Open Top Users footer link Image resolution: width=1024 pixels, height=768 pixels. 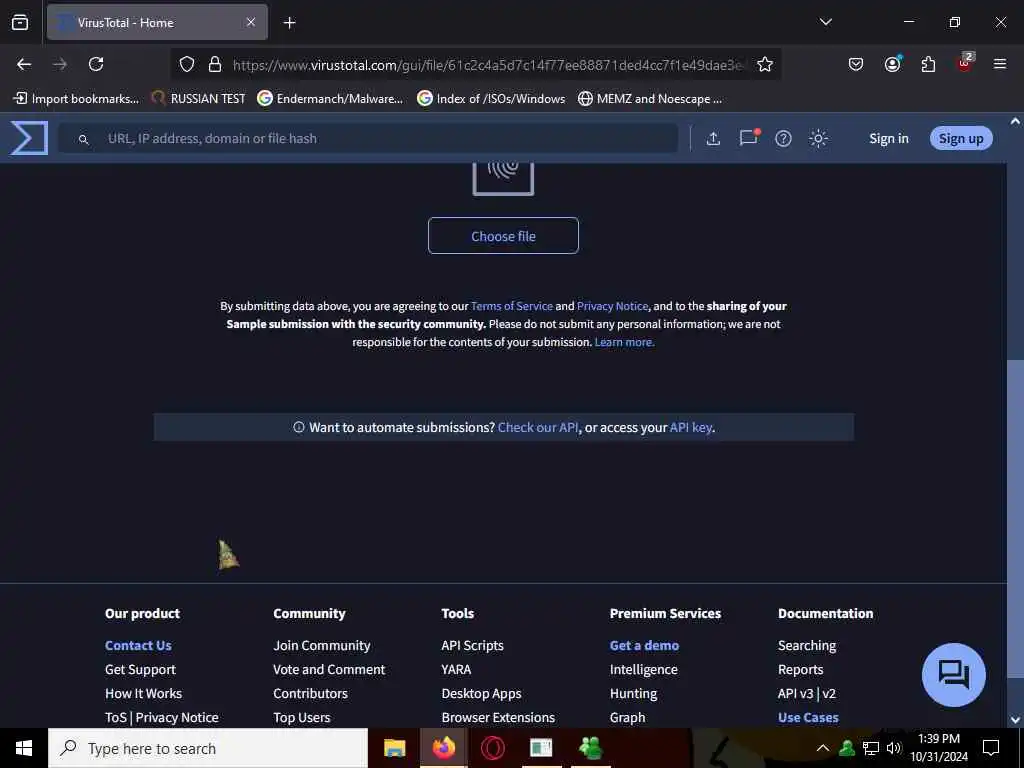pos(302,717)
